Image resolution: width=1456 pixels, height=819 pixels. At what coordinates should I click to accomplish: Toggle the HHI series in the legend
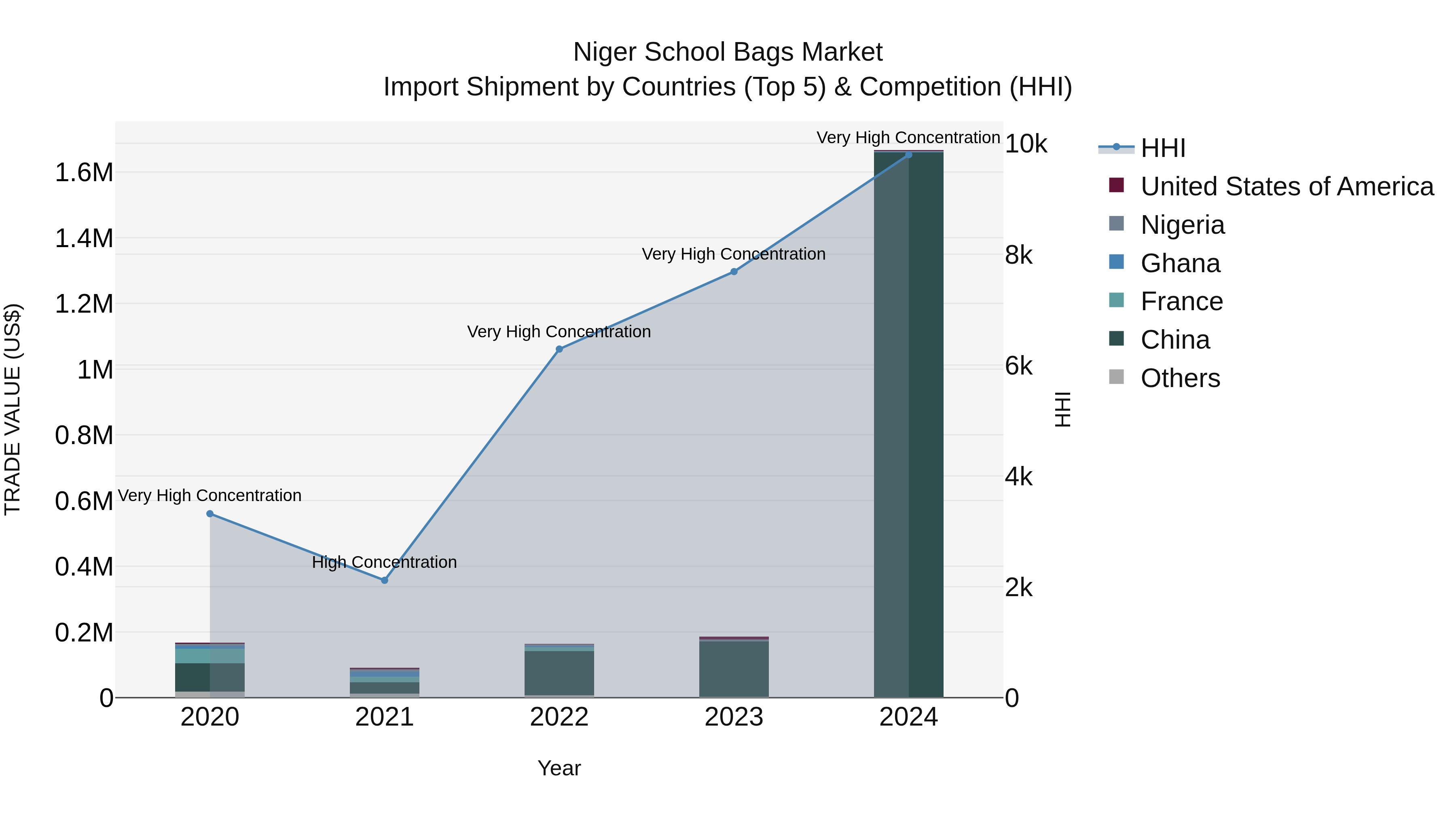tap(1142, 148)
